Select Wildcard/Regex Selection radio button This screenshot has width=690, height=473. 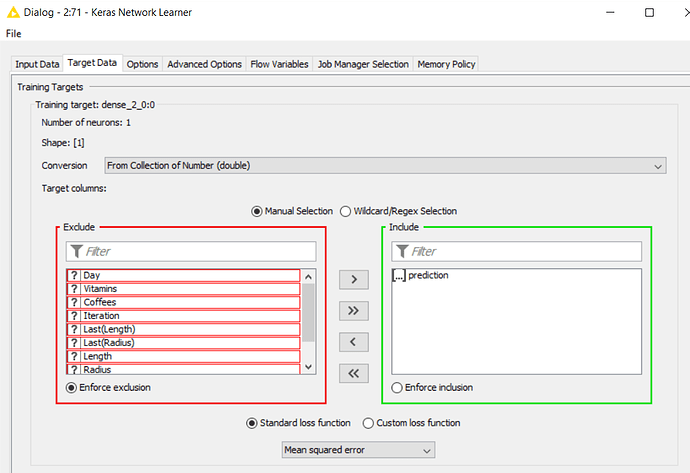[345, 212]
